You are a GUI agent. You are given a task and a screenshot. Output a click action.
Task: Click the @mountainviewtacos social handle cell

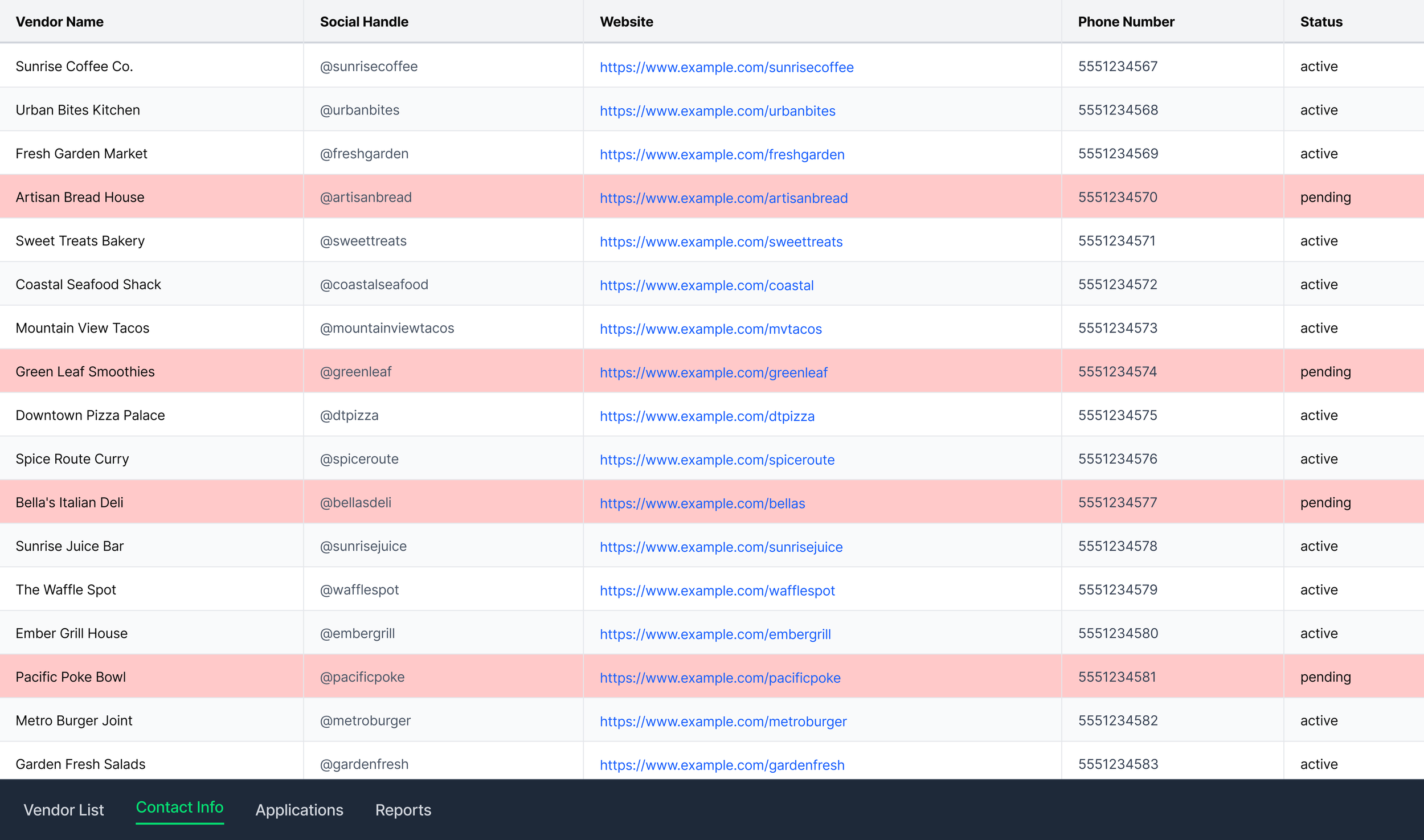[x=387, y=328]
